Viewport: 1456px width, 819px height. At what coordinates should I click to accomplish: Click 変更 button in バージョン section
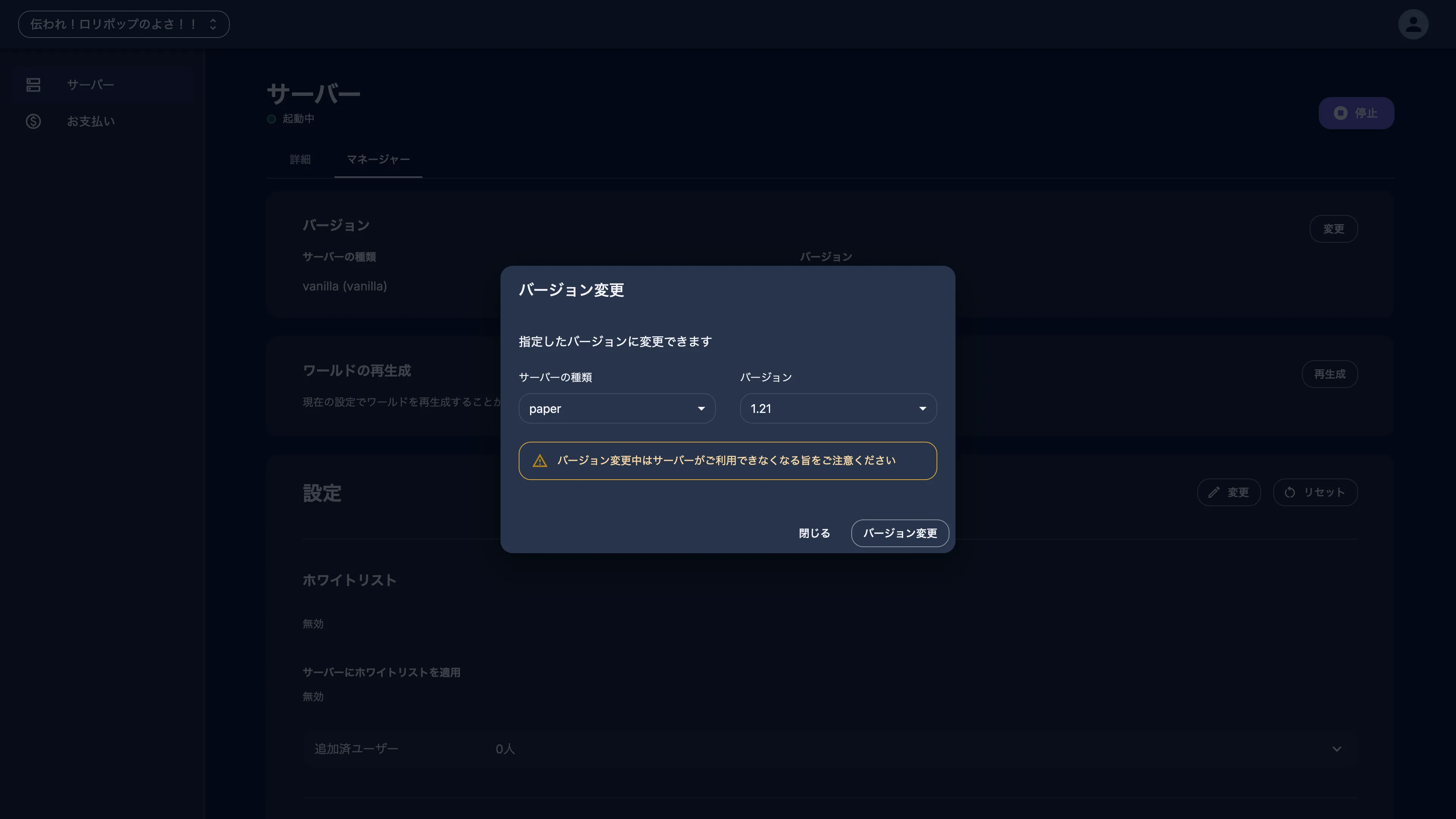coord(1334,229)
